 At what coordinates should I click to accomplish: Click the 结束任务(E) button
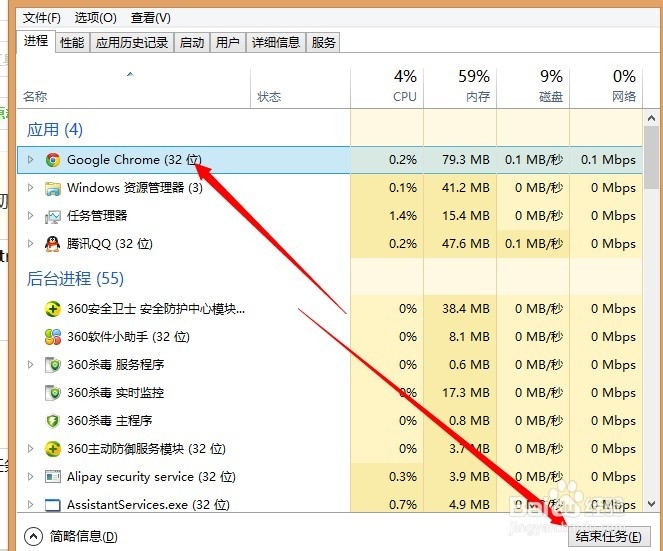click(x=609, y=537)
